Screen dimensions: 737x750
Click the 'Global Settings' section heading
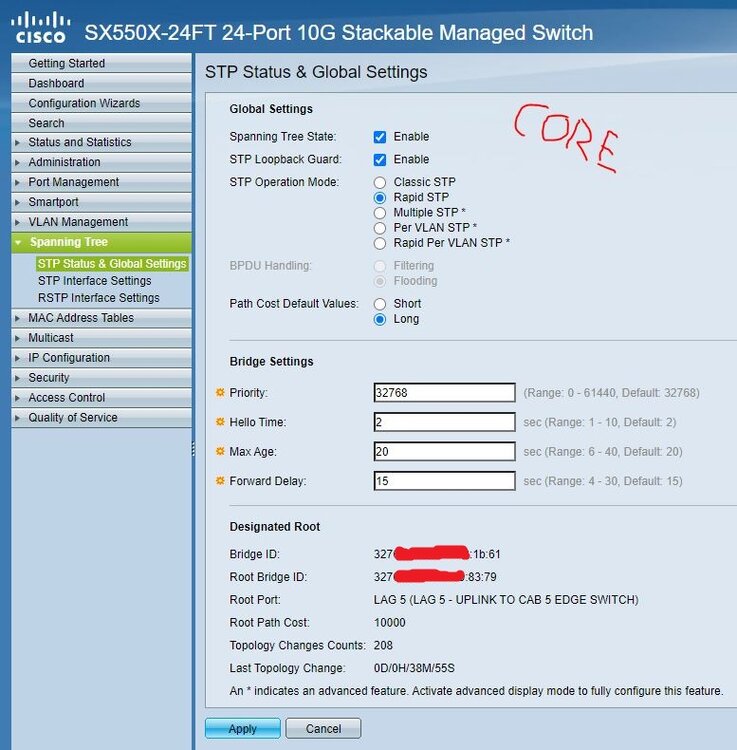[271, 109]
